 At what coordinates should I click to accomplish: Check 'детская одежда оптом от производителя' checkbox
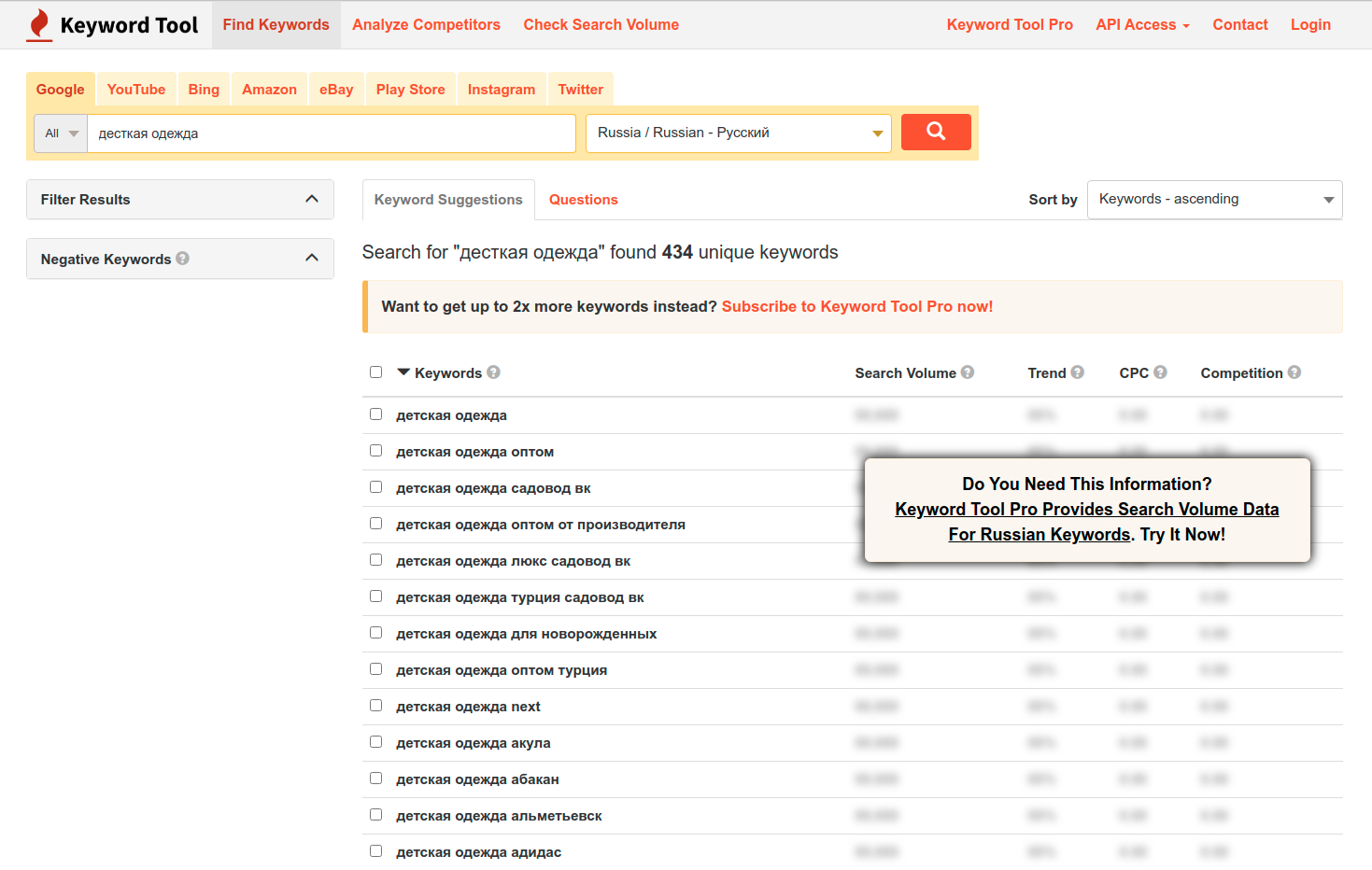[x=375, y=524]
